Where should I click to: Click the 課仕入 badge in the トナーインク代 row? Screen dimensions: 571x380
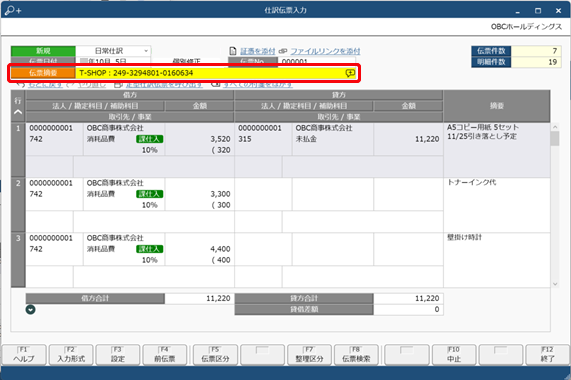click(x=150, y=194)
